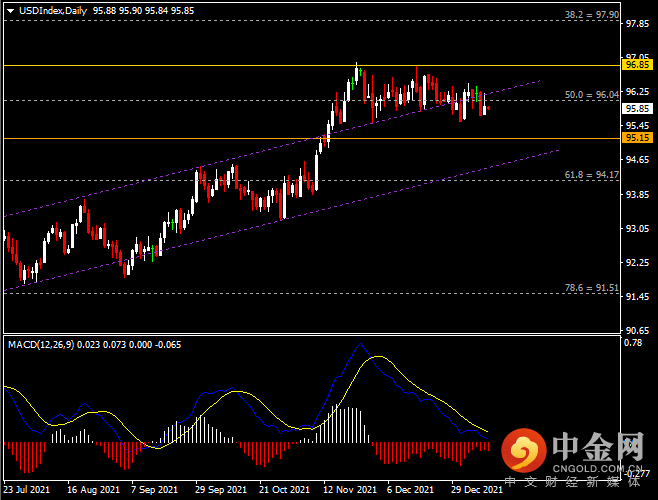Click the USDIndex,Daily chart title
Screen dimensions: 658x500
(52, 9)
